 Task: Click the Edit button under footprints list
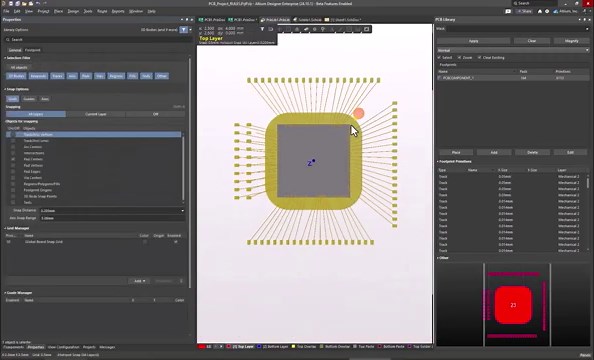pyautogui.click(x=570, y=152)
